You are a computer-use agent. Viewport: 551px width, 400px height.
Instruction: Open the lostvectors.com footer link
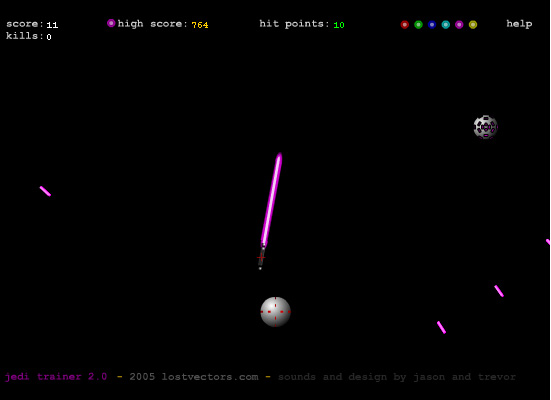(210, 377)
